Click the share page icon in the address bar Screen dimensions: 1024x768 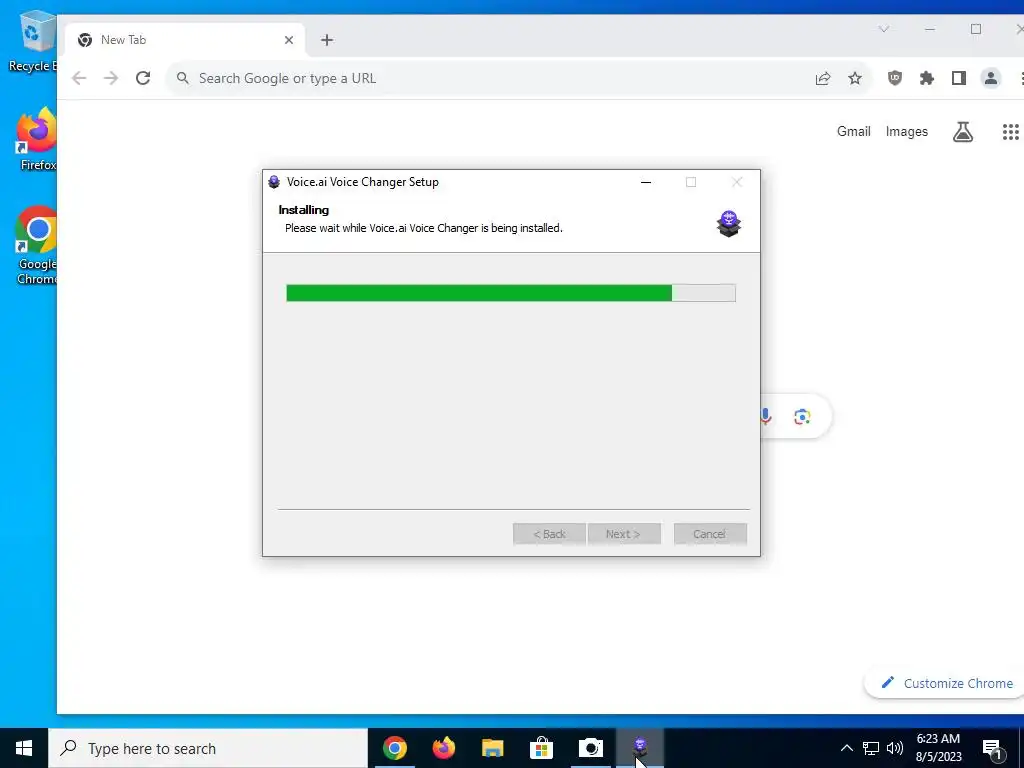click(823, 78)
